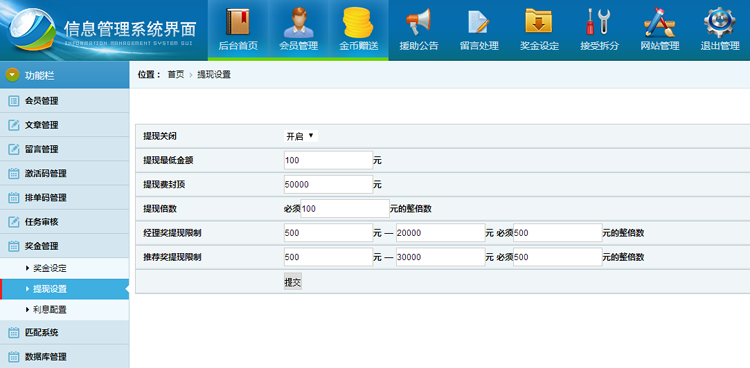The image size is (750, 368).
Task: Select 利息配置 submenu item
Action: [65, 310]
